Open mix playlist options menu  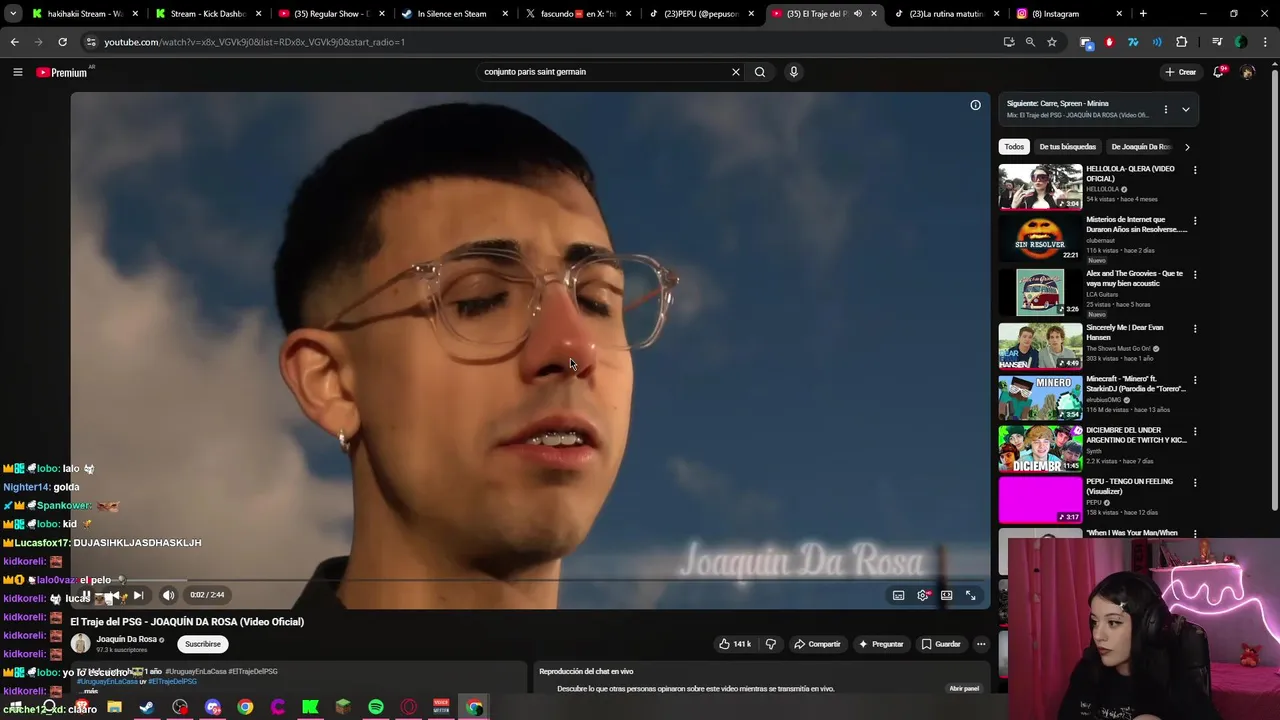pyautogui.click(x=1165, y=109)
